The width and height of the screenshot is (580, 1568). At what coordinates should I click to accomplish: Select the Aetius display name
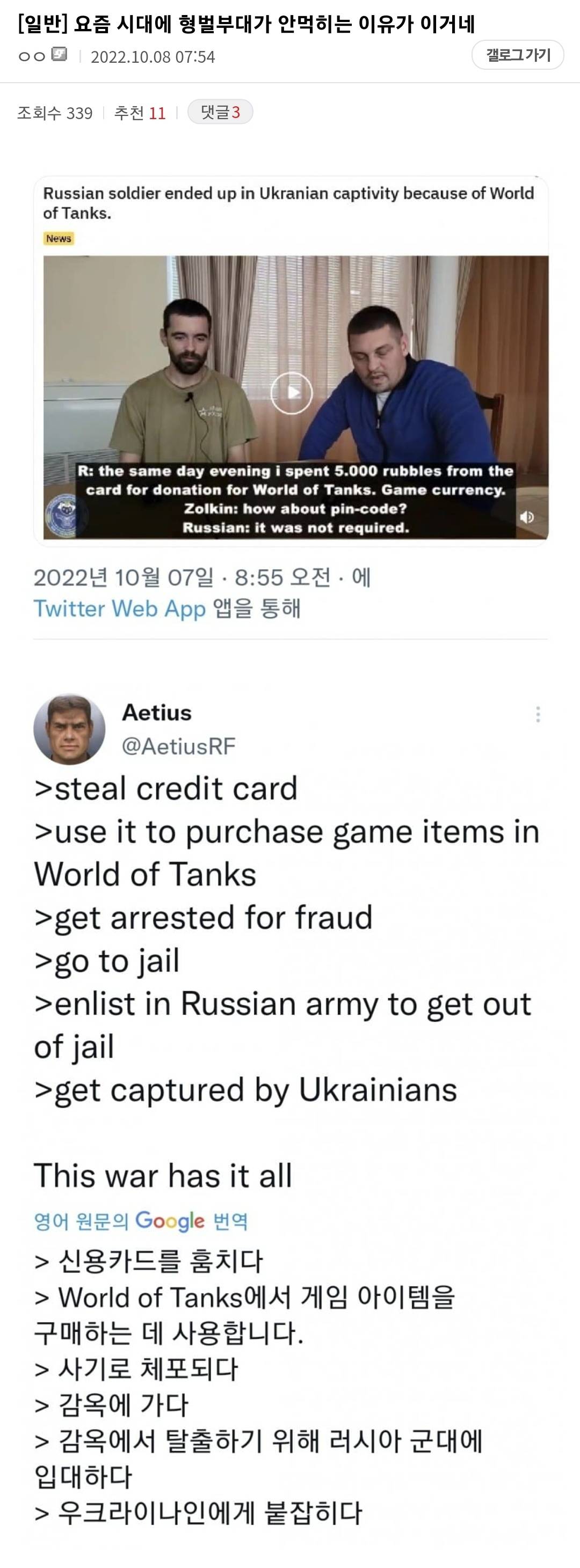point(157,712)
